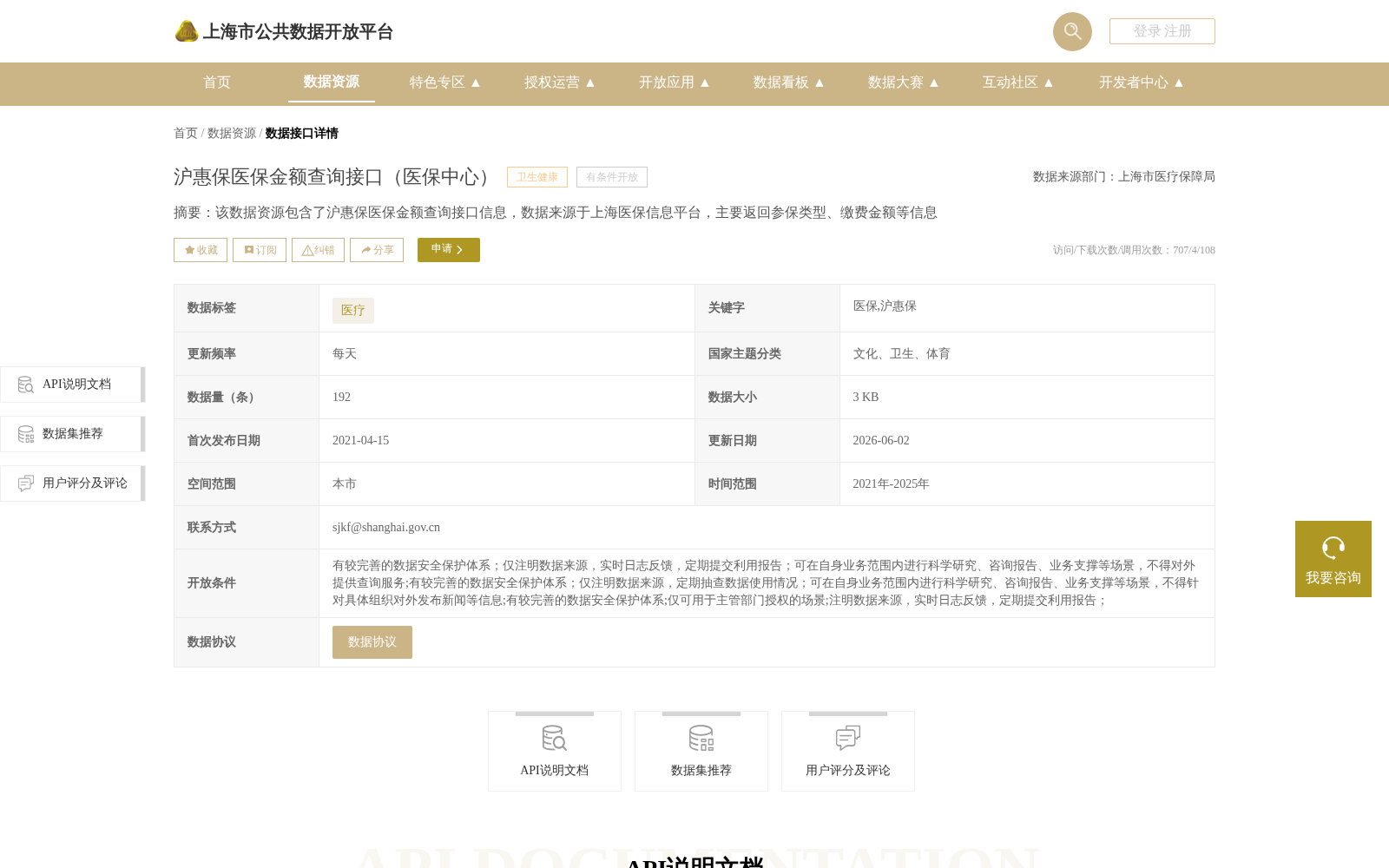The width and height of the screenshot is (1389, 868).
Task: Open 开发者中心 navigation item
Action: pos(1134,82)
